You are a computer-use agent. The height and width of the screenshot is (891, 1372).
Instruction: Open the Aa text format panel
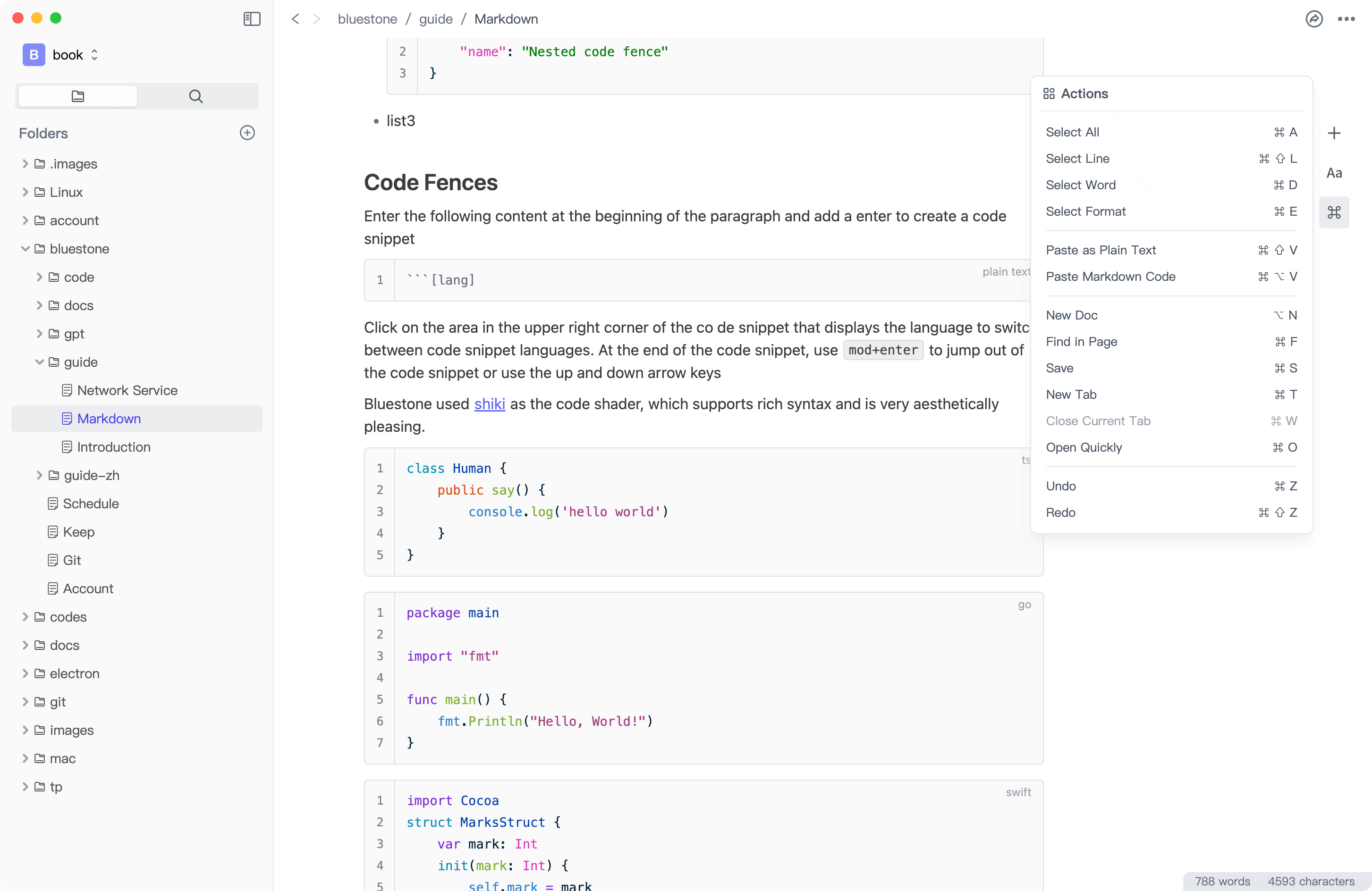1334,173
